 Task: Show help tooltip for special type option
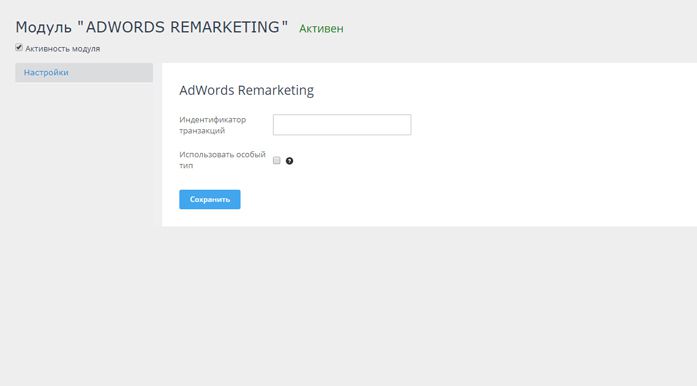289,161
